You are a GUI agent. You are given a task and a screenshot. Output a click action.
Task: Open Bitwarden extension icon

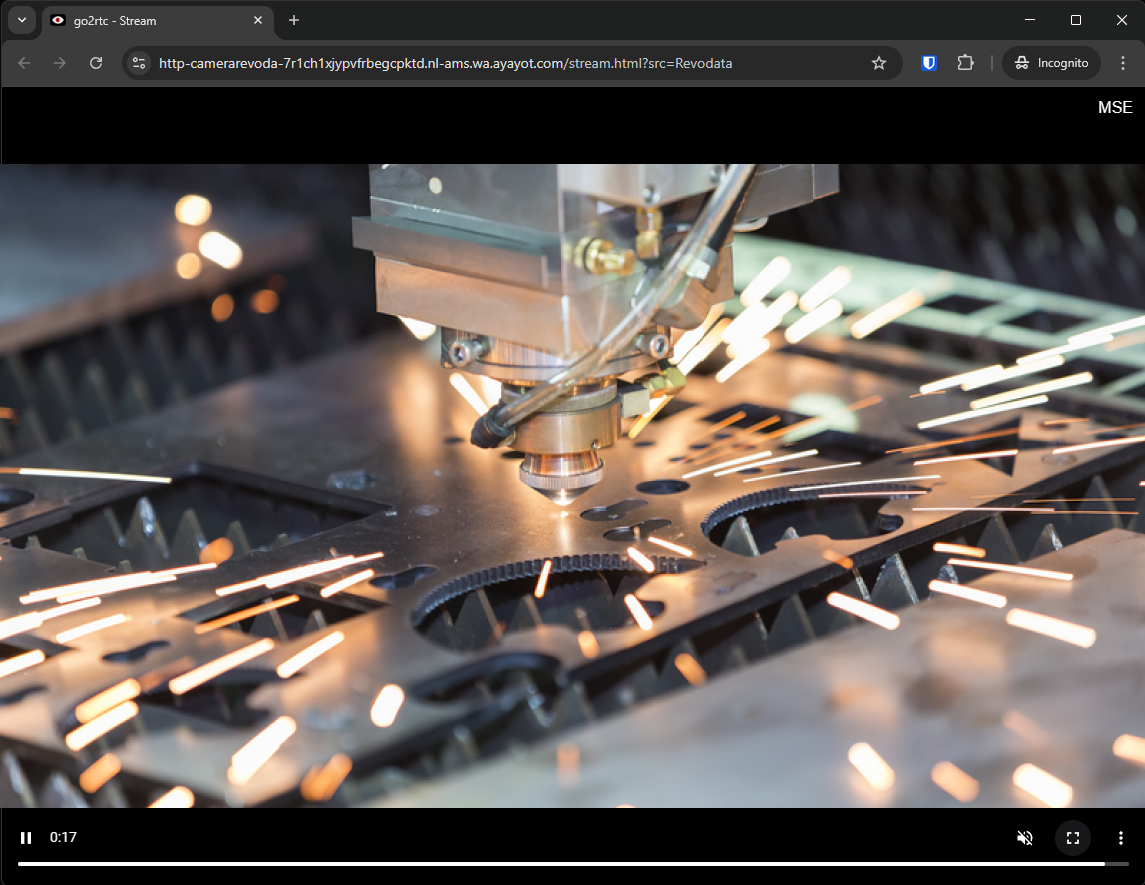tap(929, 63)
